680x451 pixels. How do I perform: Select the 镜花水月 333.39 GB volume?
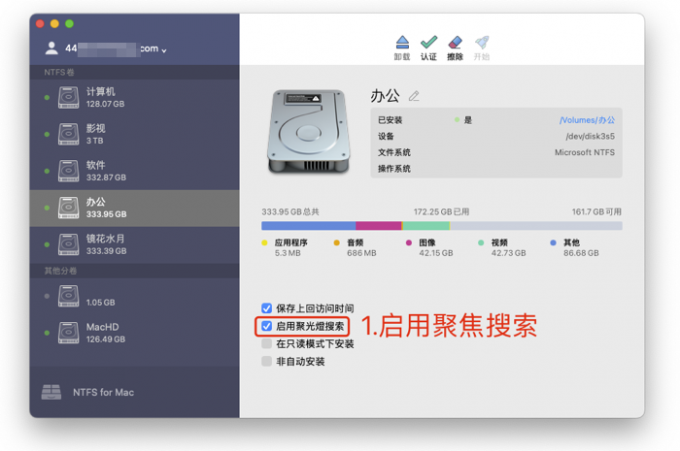point(134,245)
